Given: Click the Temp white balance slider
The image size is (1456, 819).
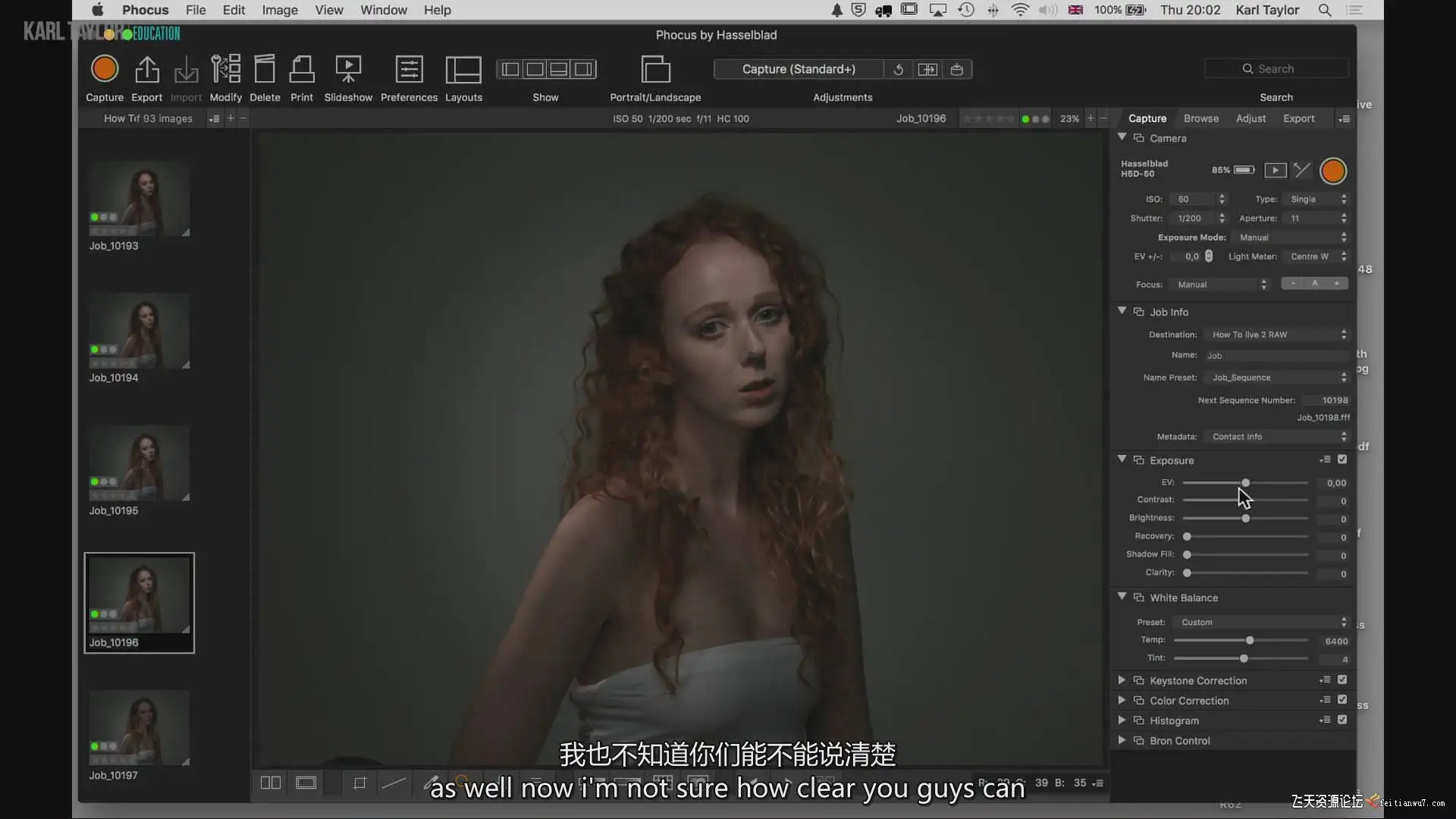Looking at the screenshot, I should (1250, 641).
